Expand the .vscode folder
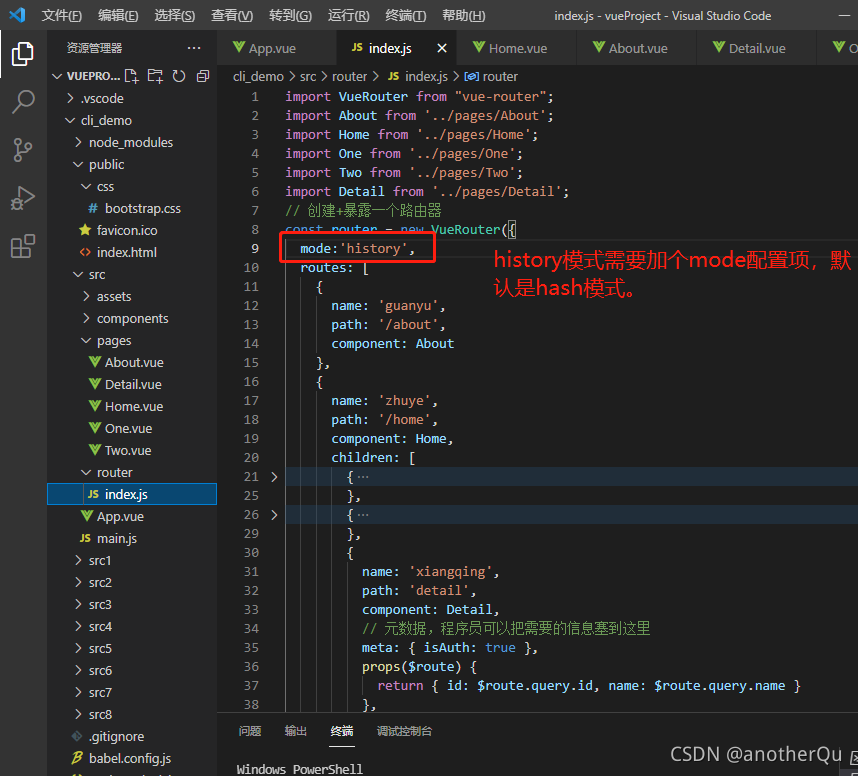 pos(70,98)
